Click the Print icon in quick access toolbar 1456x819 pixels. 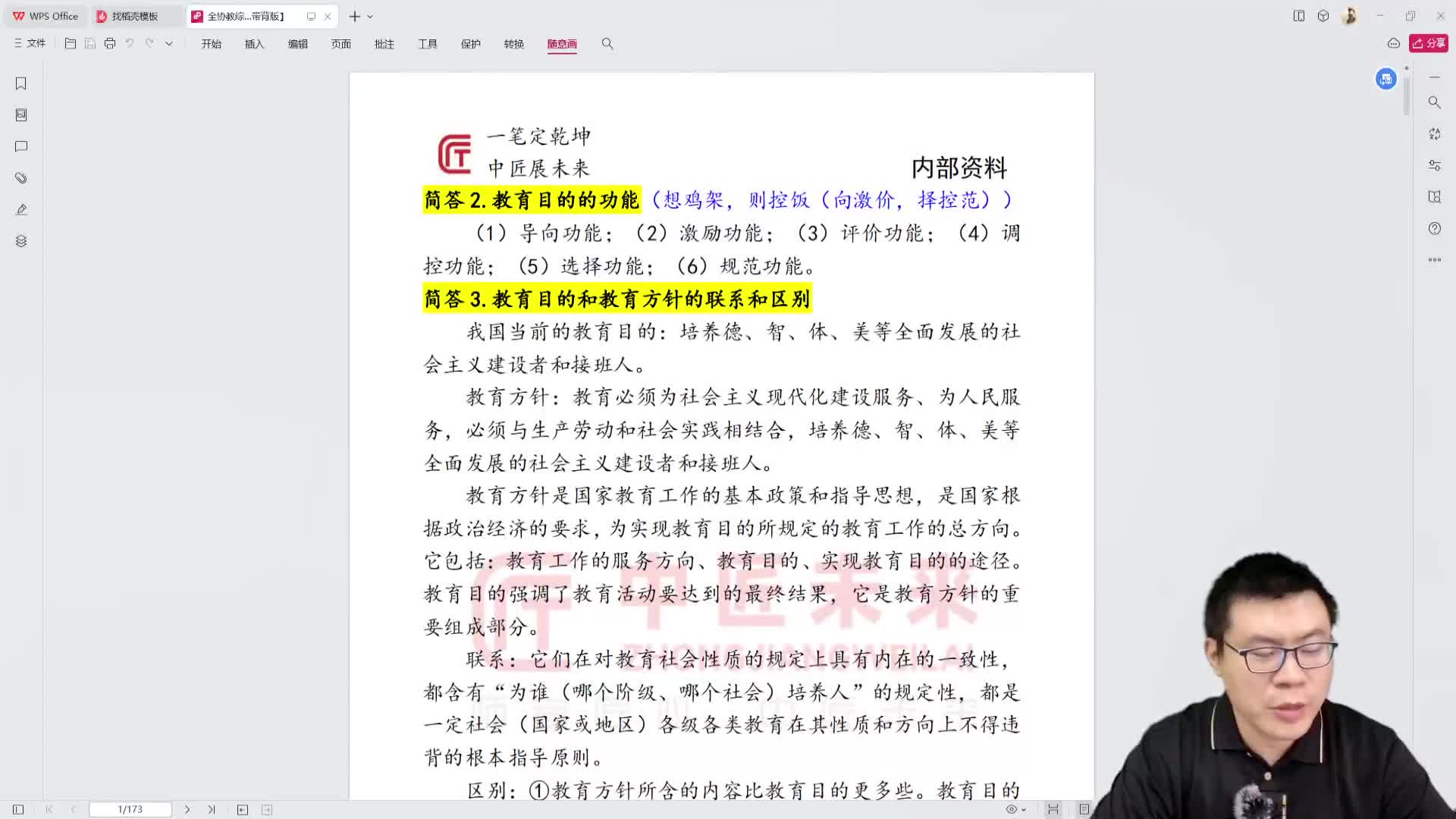tap(110, 43)
